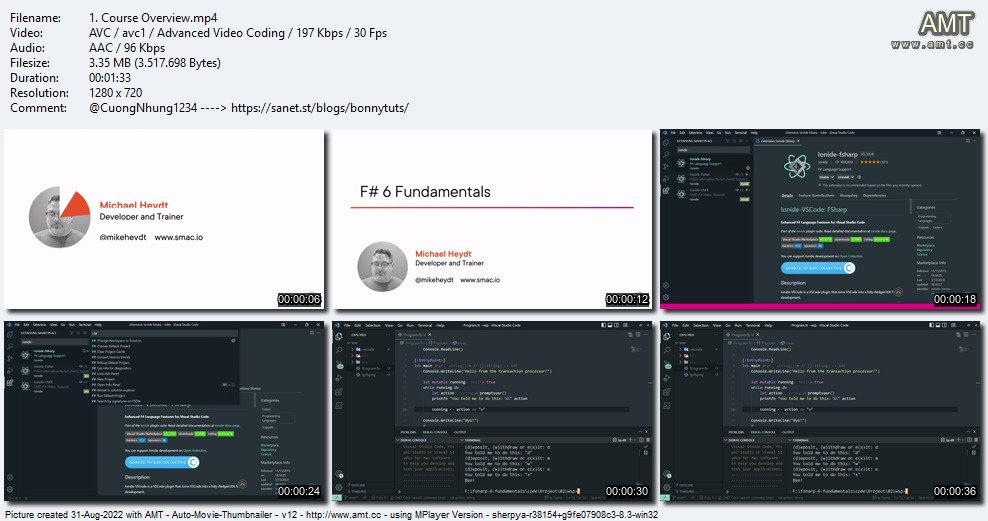Open the http://www.amt.cc link in the footer line
The width and height of the screenshot is (988, 521).
(341, 515)
